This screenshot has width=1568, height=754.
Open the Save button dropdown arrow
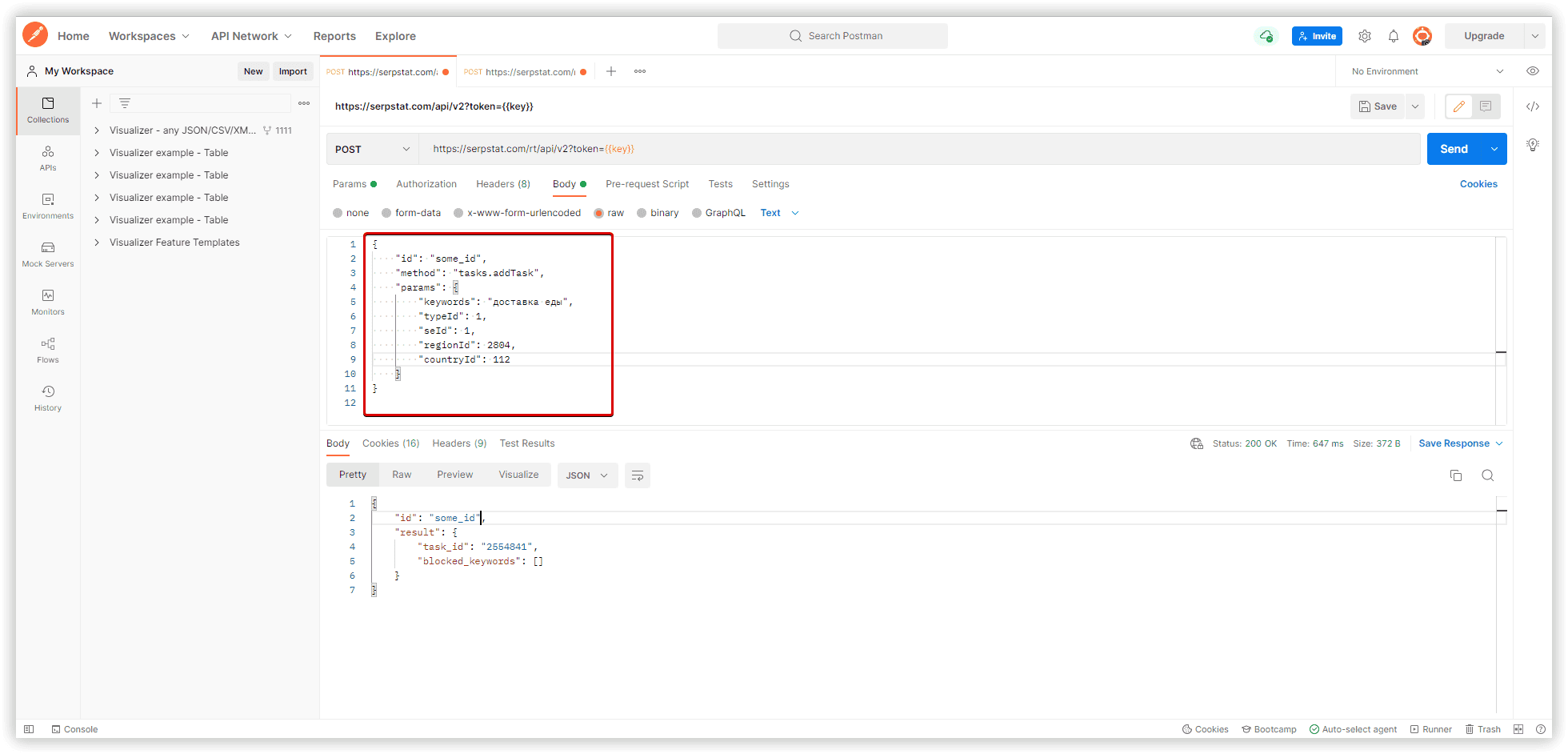click(x=1414, y=106)
